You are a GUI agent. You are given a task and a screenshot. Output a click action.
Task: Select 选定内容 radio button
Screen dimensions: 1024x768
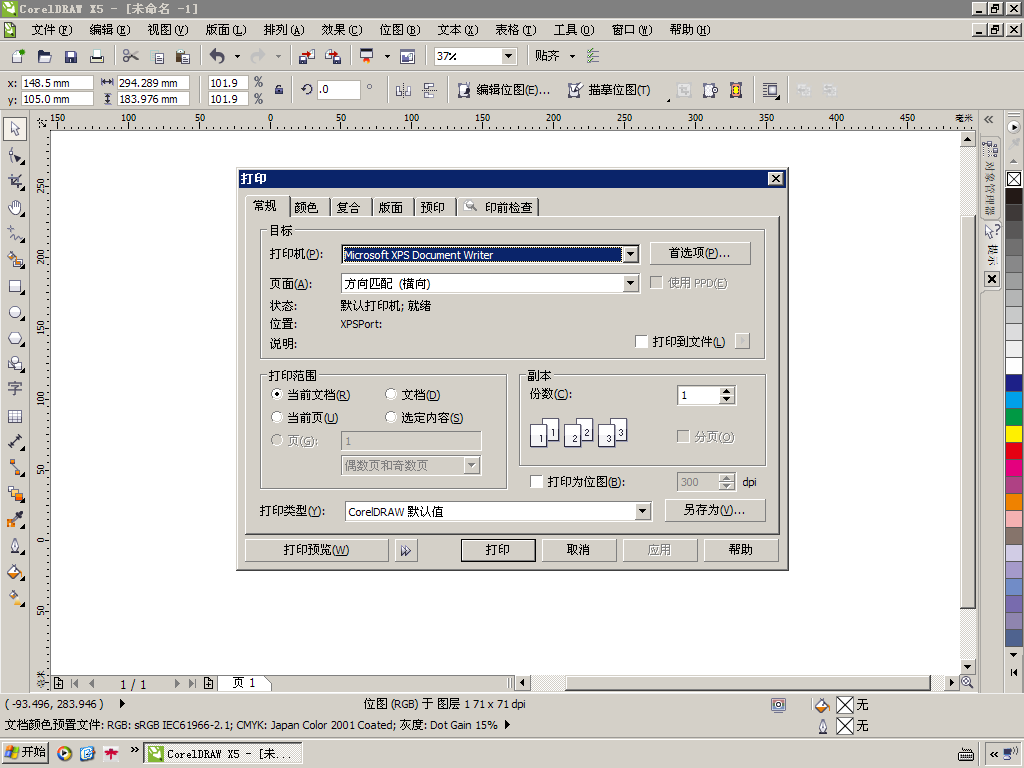click(x=391, y=417)
